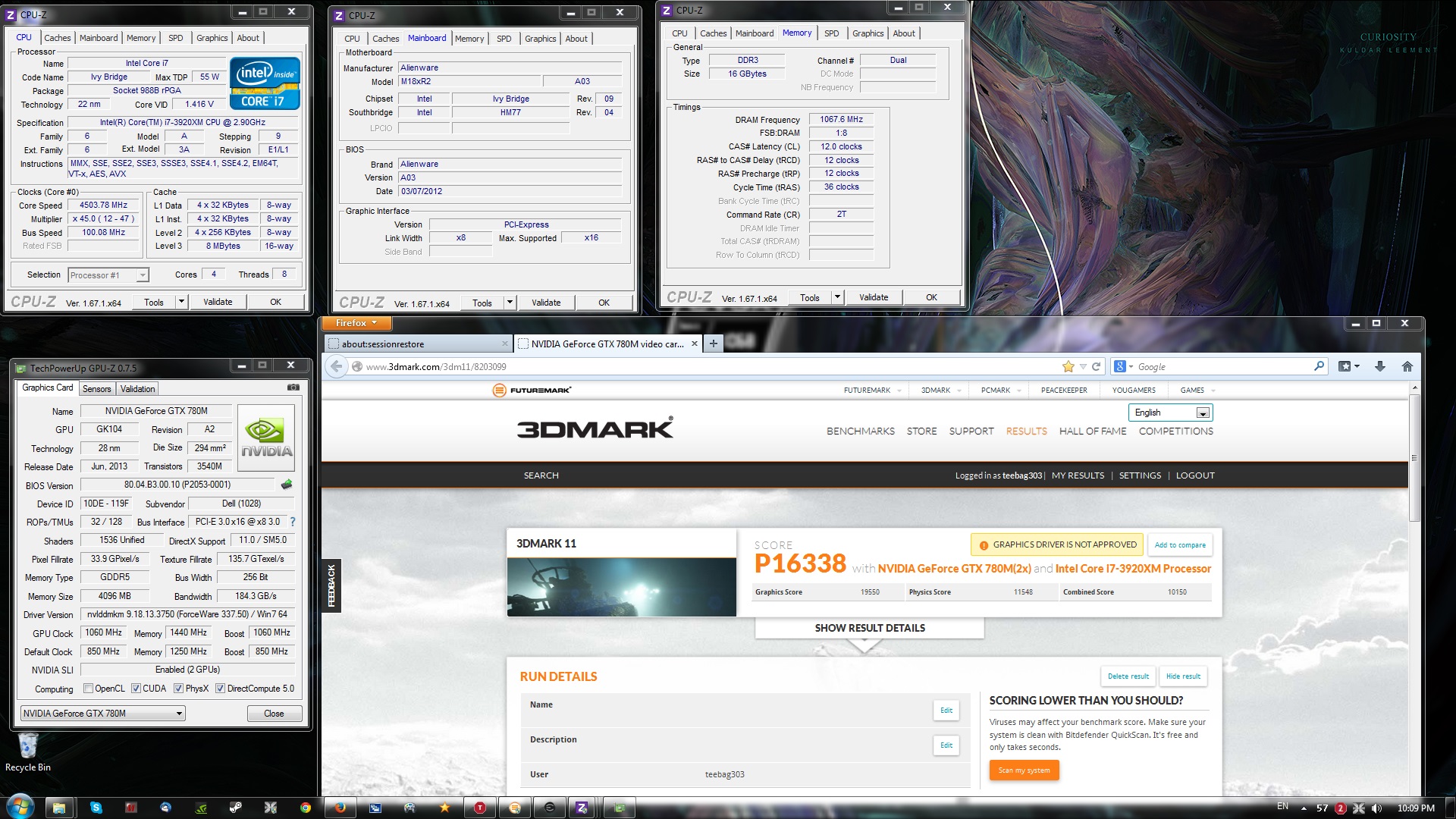Toggle the PhysX checkbox
The width and height of the screenshot is (1456, 819).
[x=178, y=689]
